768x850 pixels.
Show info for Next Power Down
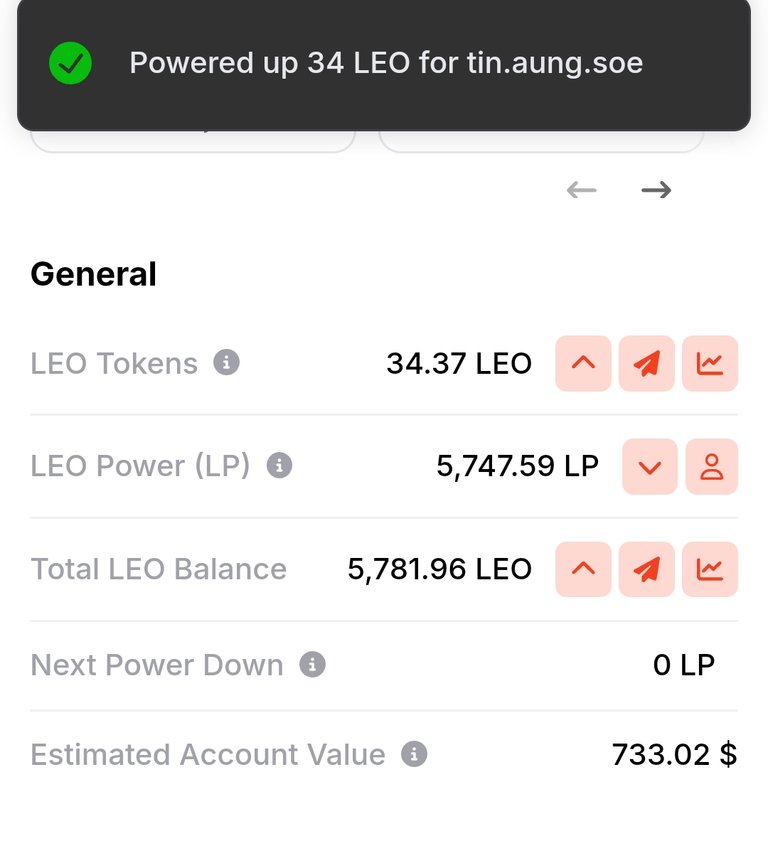pos(313,664)
